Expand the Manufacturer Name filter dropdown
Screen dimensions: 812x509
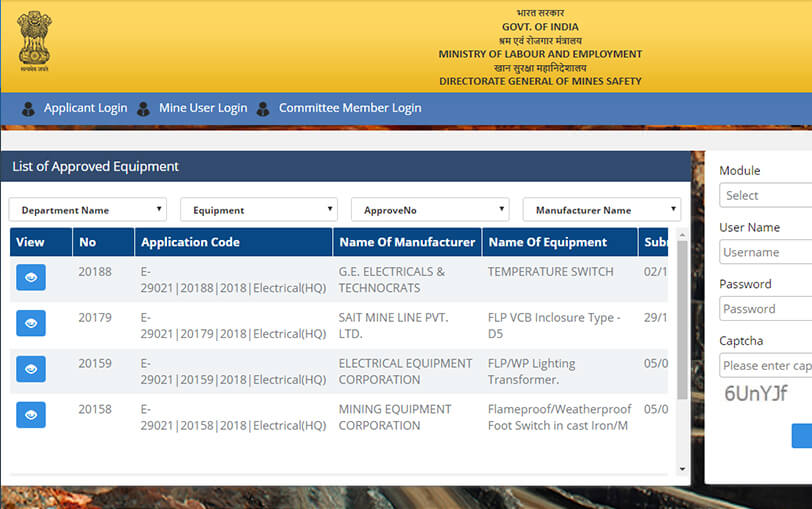[602, 210]
